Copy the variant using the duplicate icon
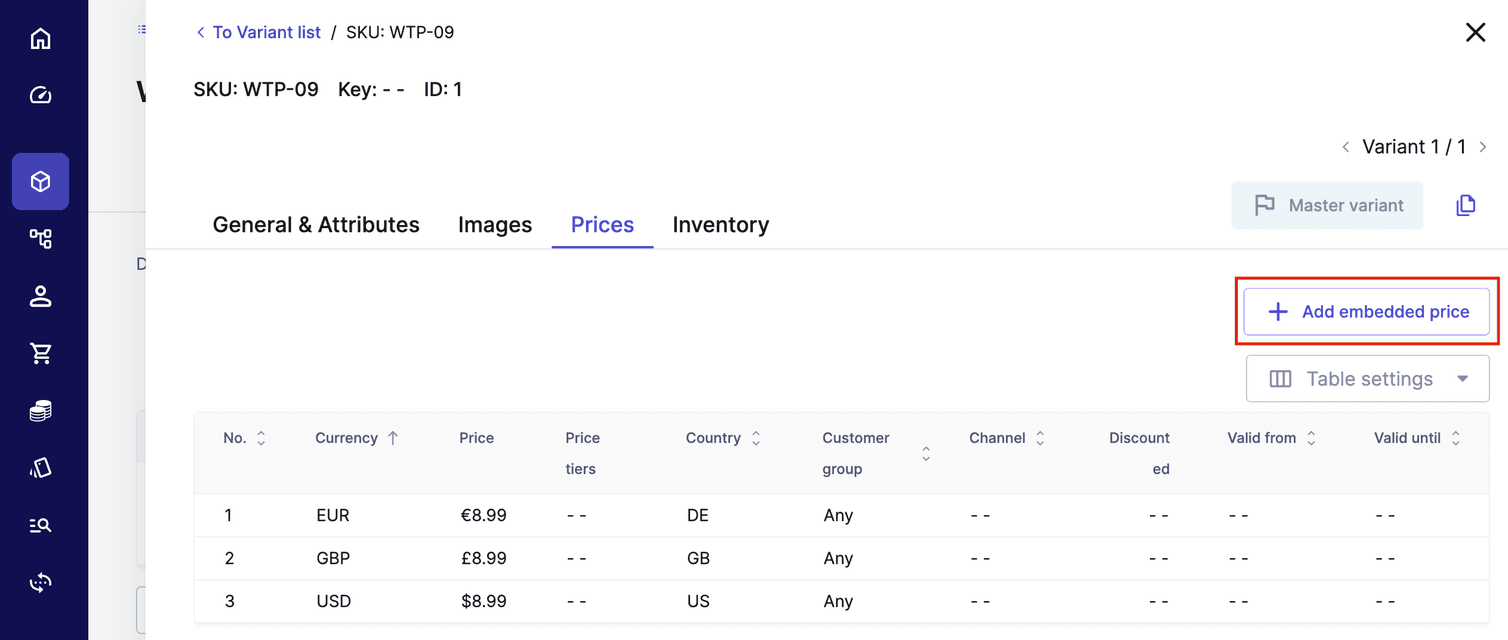Viewport: 1508px width, 640px height. click(x=1465, y=204)
